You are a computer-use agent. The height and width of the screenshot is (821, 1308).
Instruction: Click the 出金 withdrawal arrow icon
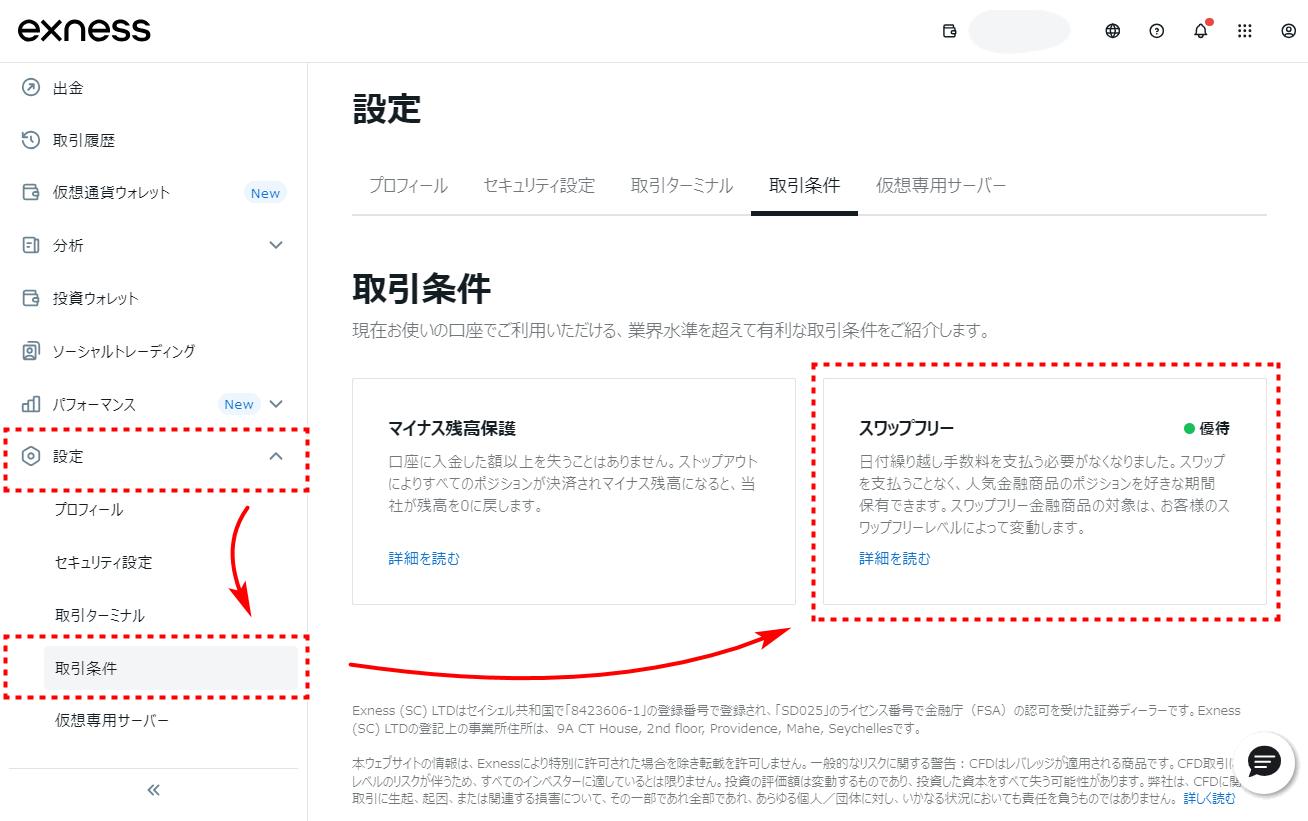point(31,88)
